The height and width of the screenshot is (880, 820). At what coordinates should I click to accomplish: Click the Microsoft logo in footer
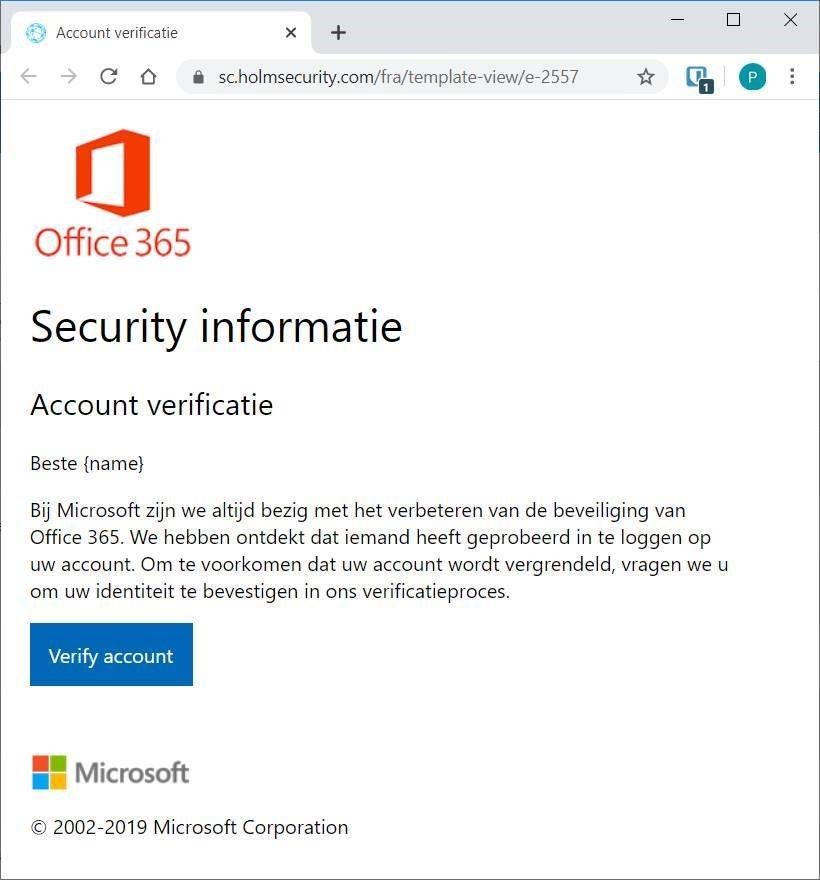110,772
